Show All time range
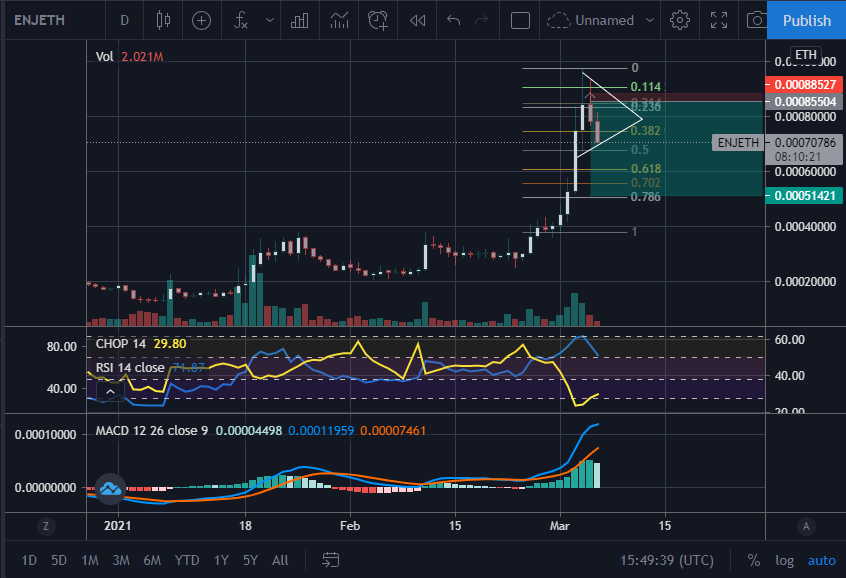This screenshot has width=846, height=578. point(280,560)
